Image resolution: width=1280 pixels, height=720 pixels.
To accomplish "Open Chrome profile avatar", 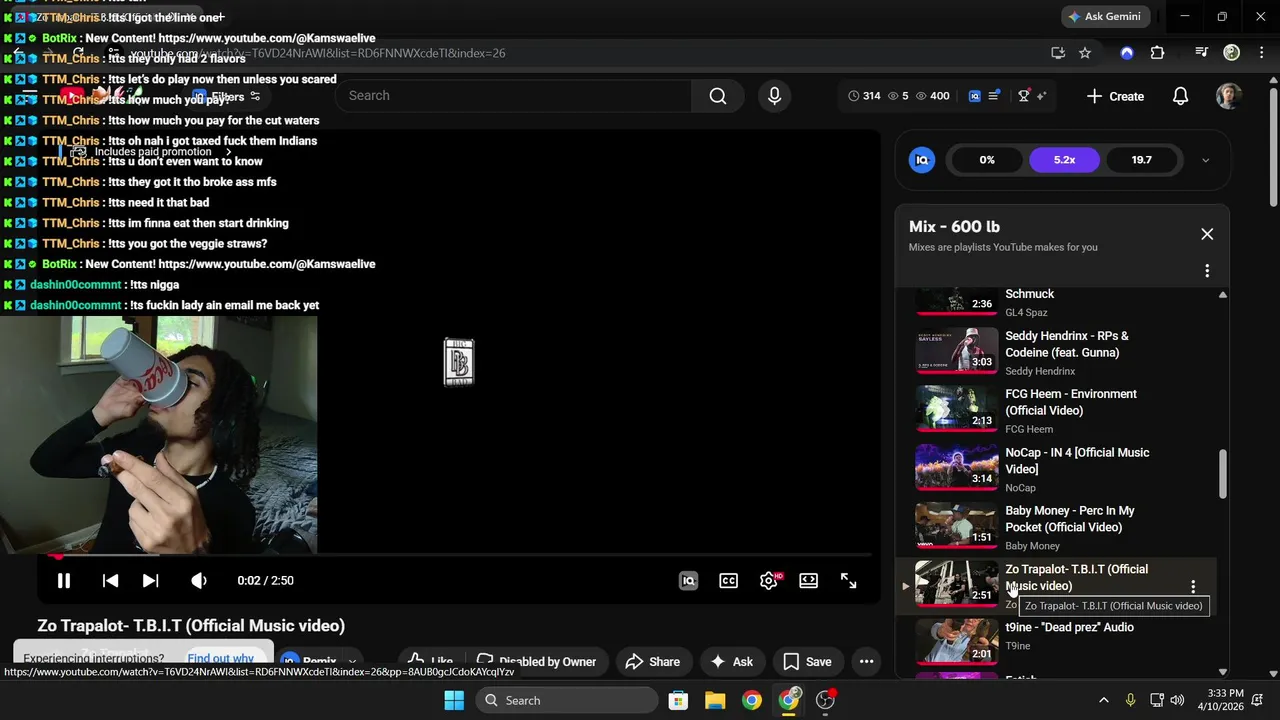I will tap(1231, 53).
